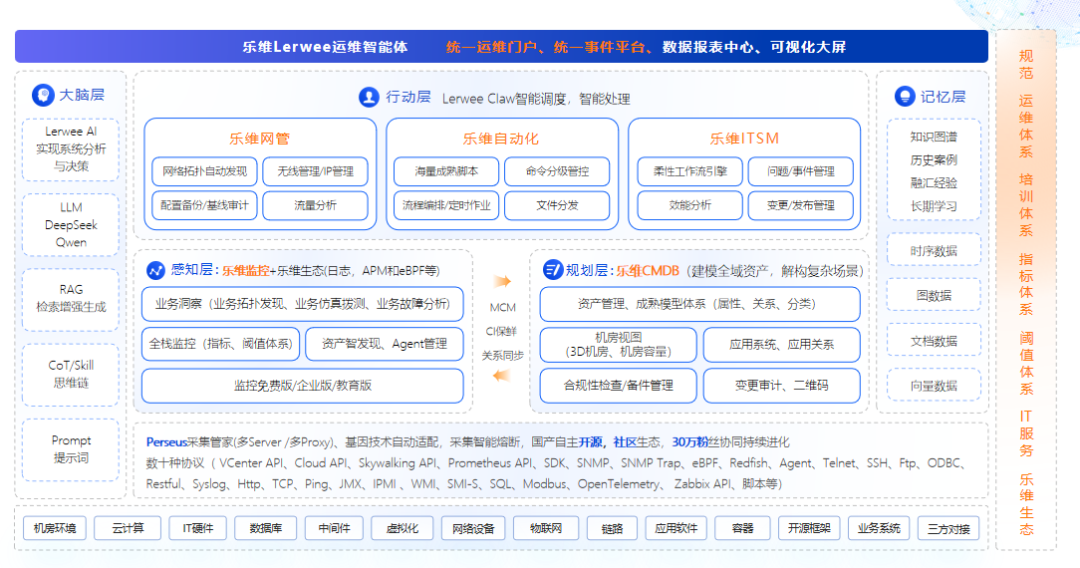This screenshot has width=1080, height=568.
Task: Click the 行动层 person icon
Action: [369, 97]
